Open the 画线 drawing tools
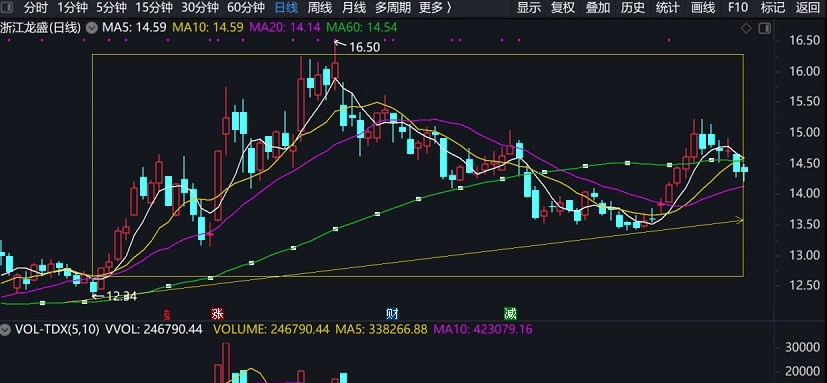The height and width of the screenshot is (383, 827). pos(703,8)
